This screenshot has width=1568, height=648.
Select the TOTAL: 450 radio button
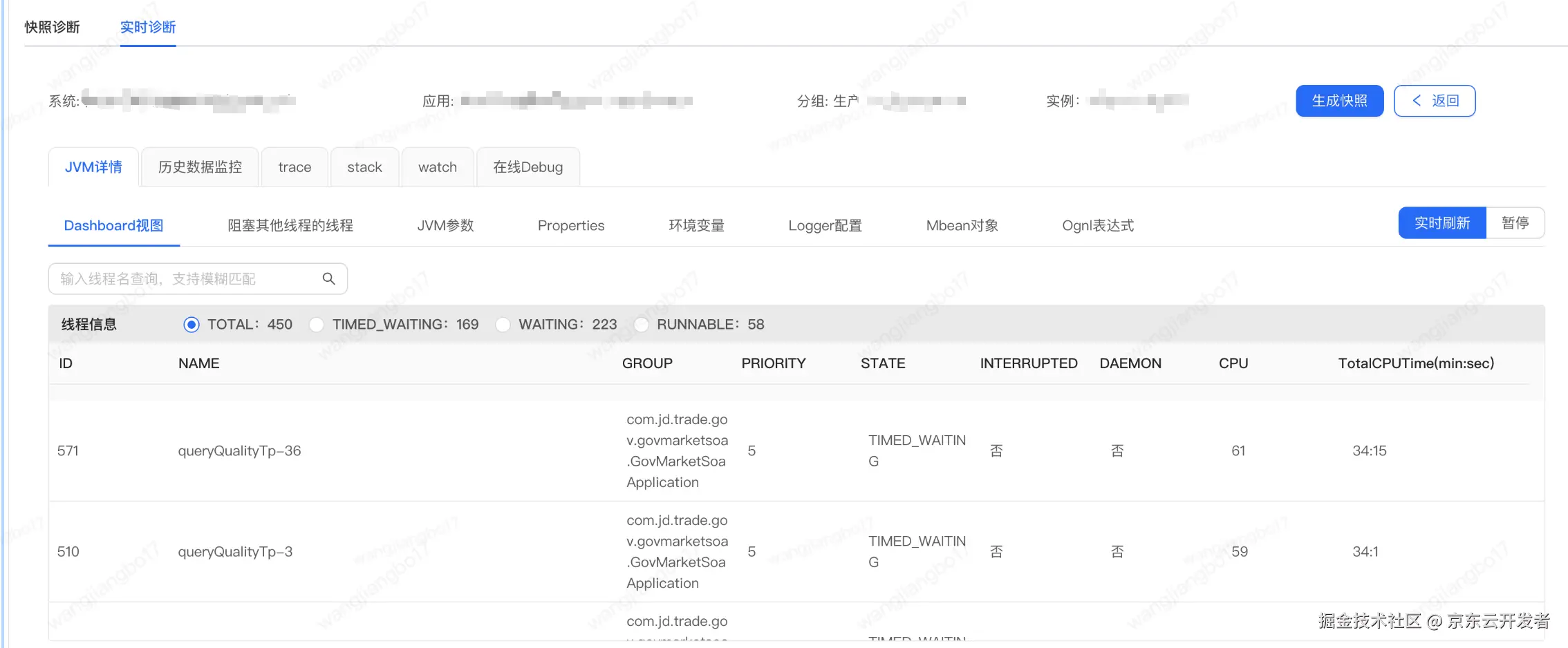[x=192, y=325]
